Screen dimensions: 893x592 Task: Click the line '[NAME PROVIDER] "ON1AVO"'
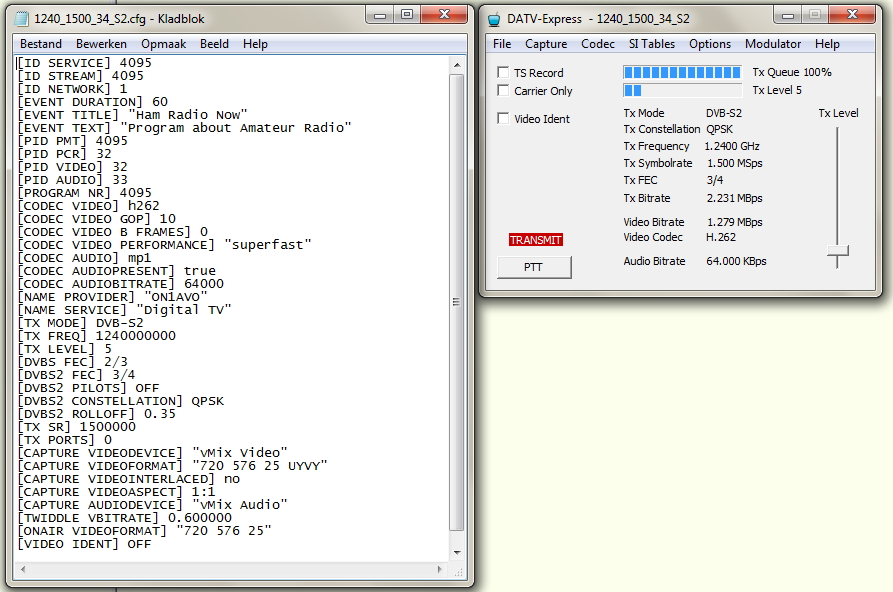click(112, 297)
